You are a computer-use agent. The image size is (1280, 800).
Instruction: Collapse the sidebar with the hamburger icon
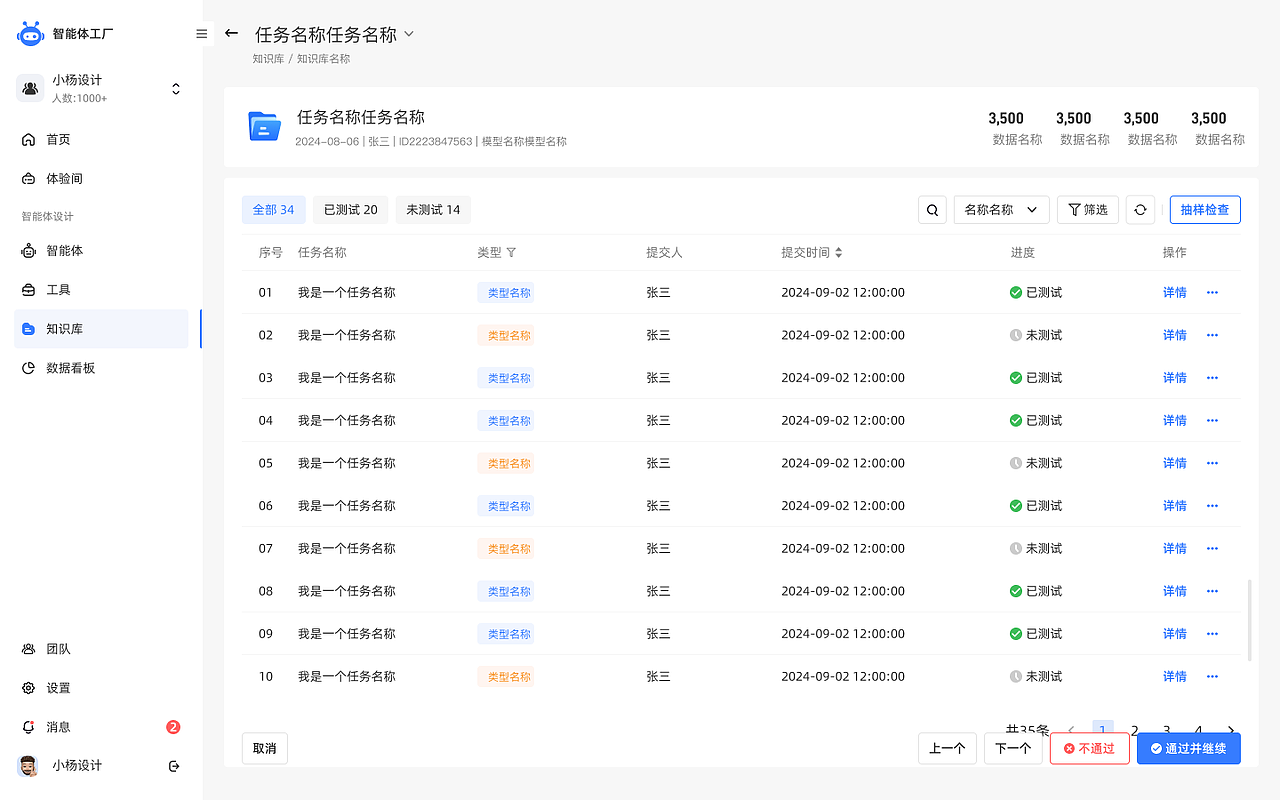click(x=201, y=33)
